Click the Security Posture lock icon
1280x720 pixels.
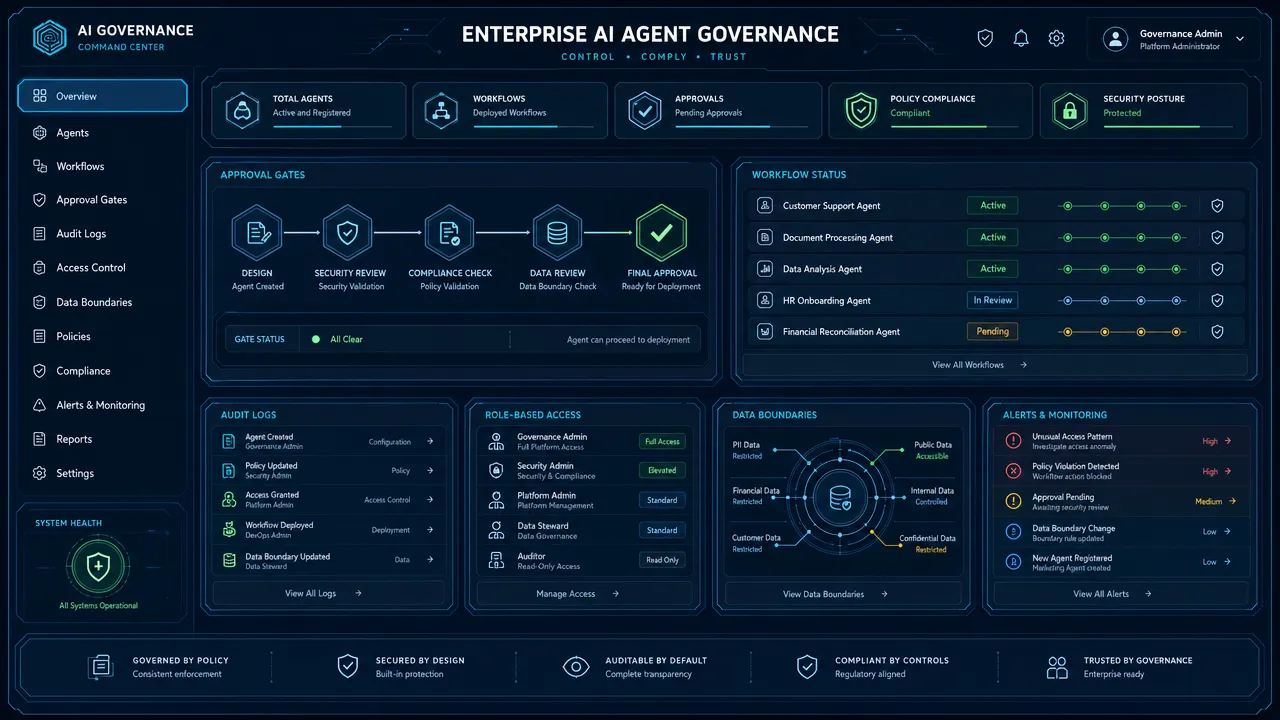click(x=1069, y=111)
